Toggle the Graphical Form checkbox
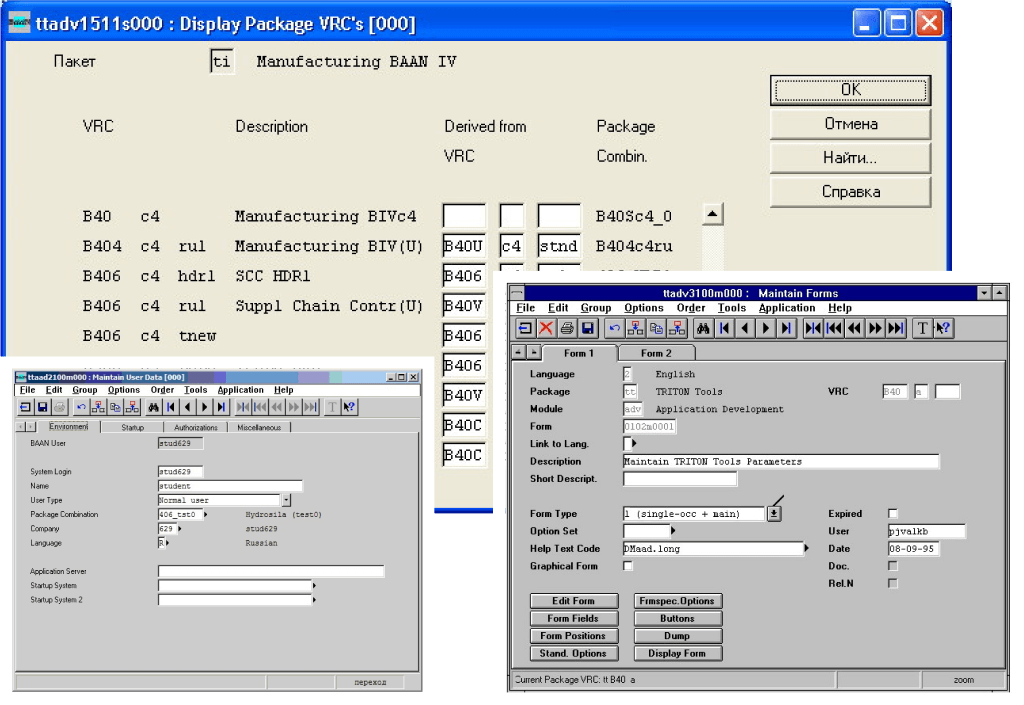The height and width of the screenshot is (705, 1024). (628, 566)
